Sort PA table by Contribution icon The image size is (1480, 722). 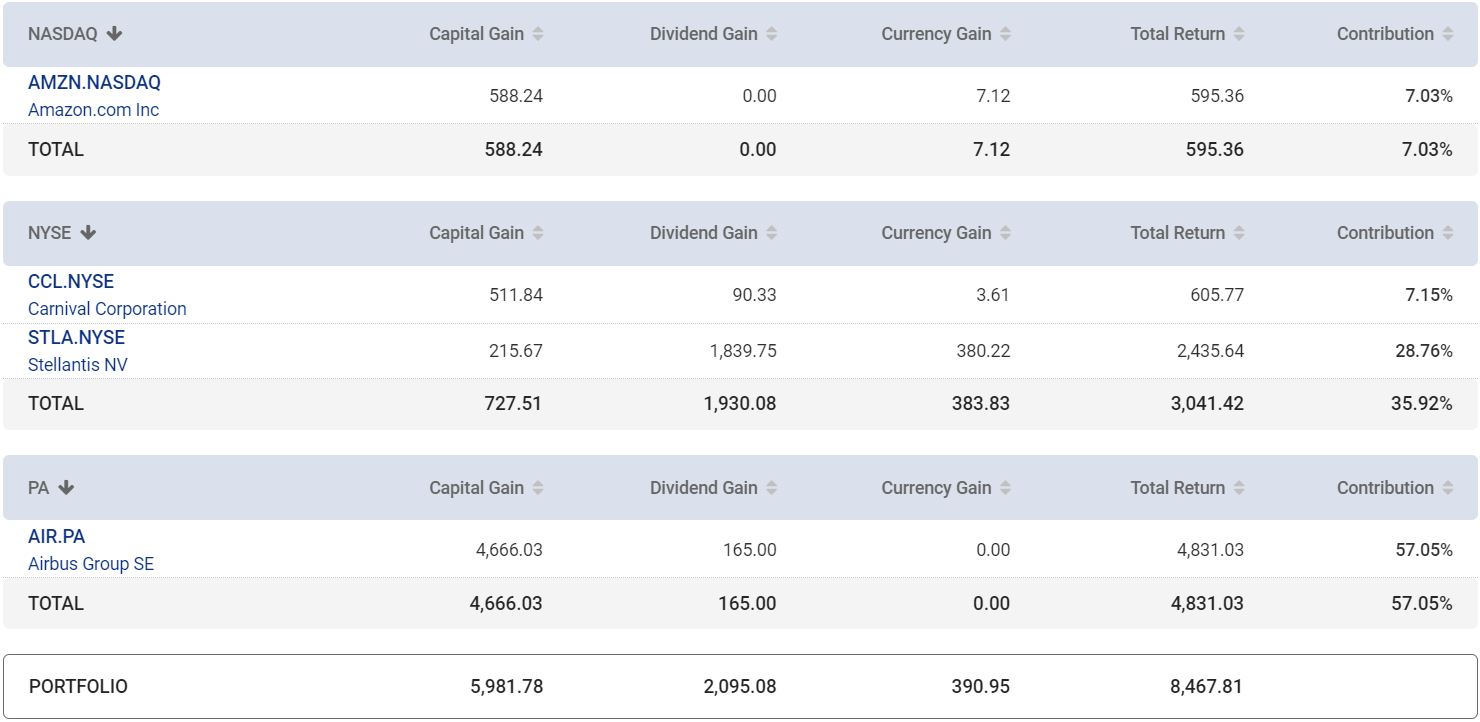pyautogui.click(x=1448, y=488)
